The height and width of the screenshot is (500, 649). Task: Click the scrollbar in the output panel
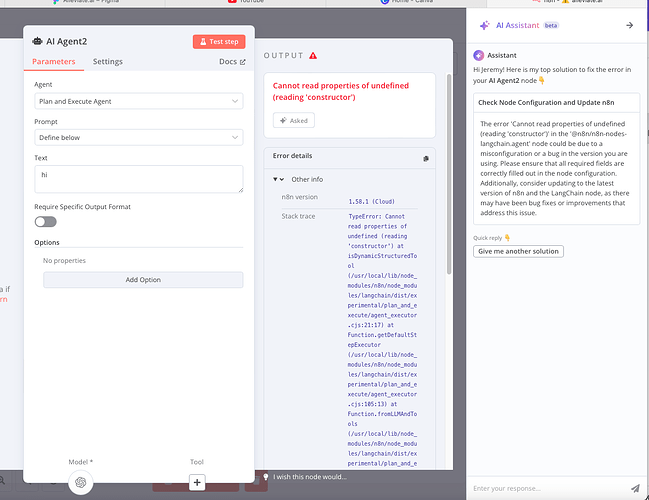point(449,174)
